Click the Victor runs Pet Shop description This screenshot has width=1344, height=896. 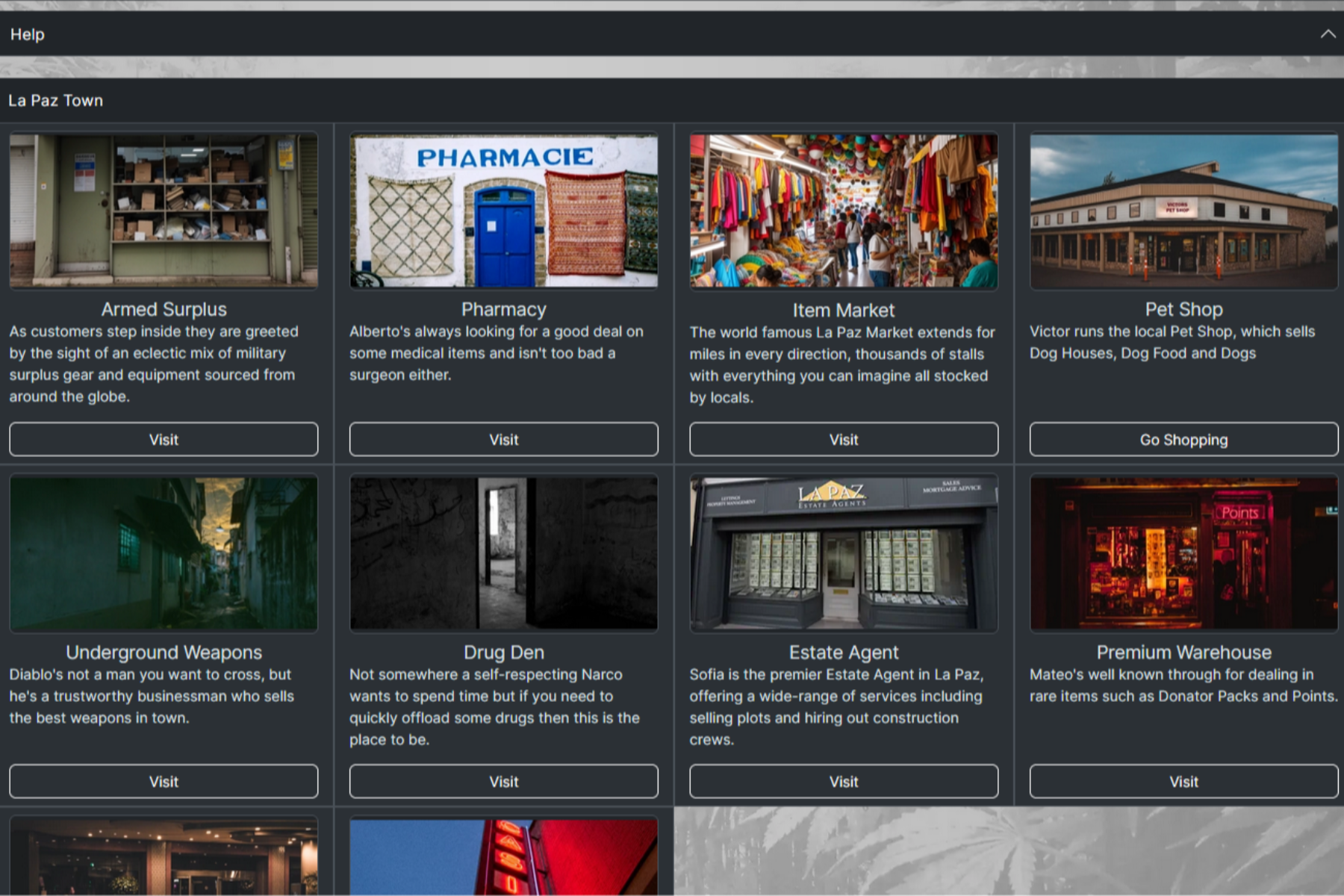(1172, 342)
